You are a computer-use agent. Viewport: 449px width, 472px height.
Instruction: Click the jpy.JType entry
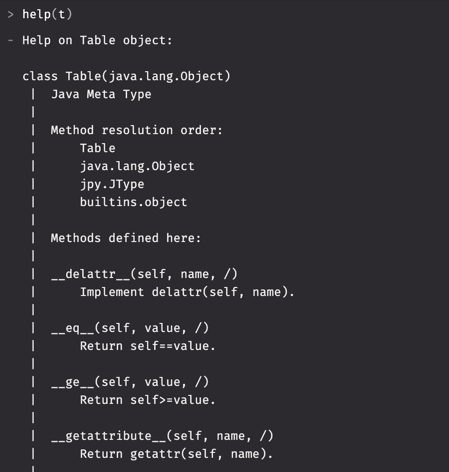(x=112, y=184)
